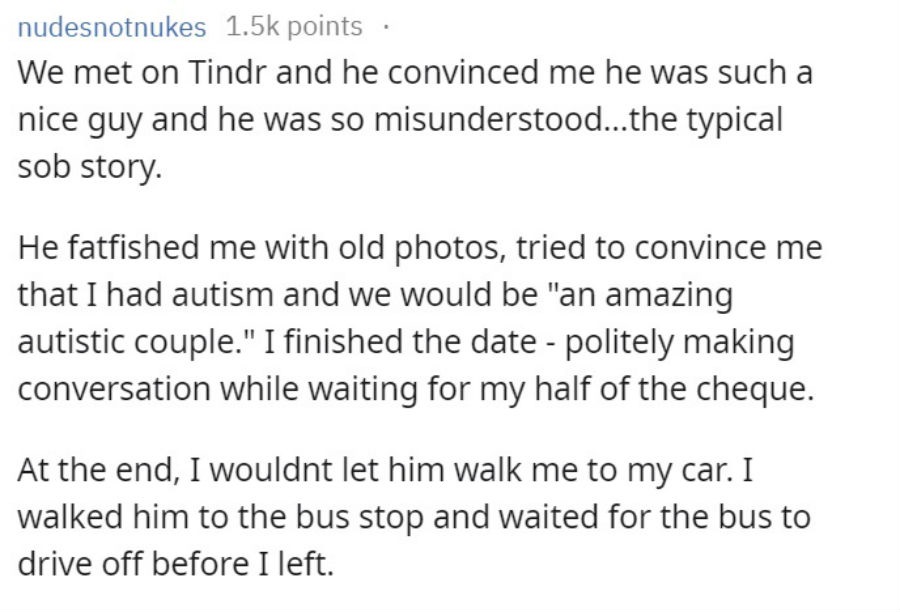Click the phrase "sob story."
900x612 pixels.
pos(90,168)
